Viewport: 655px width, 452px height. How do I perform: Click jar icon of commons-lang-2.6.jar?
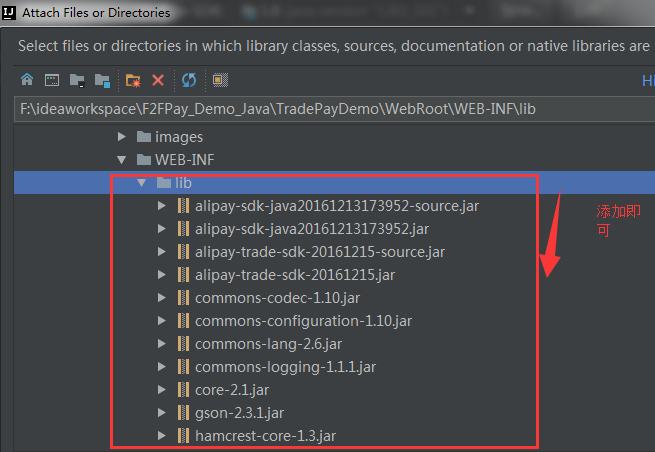183,343
